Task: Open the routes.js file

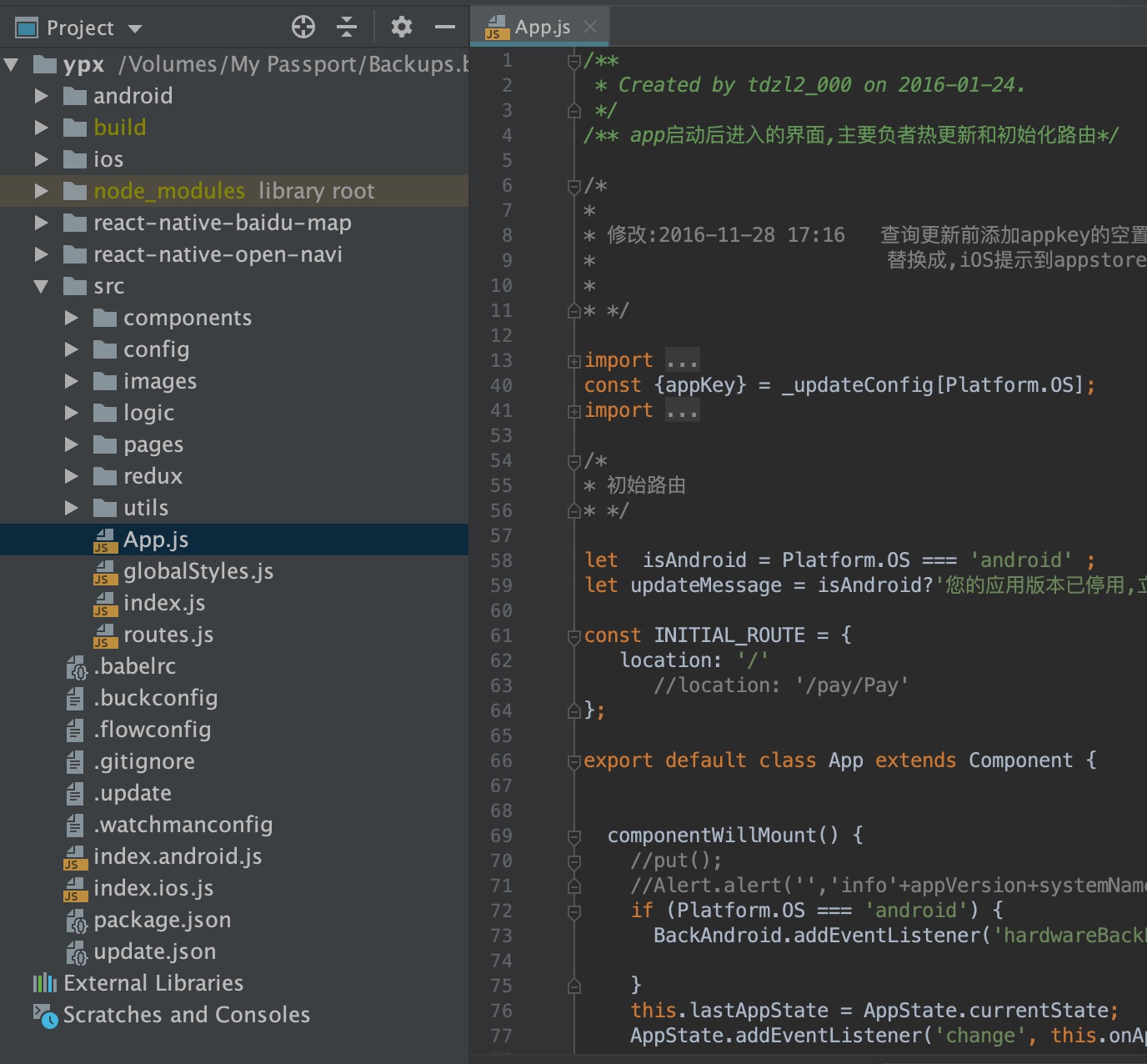Action: tap(234, 635)
